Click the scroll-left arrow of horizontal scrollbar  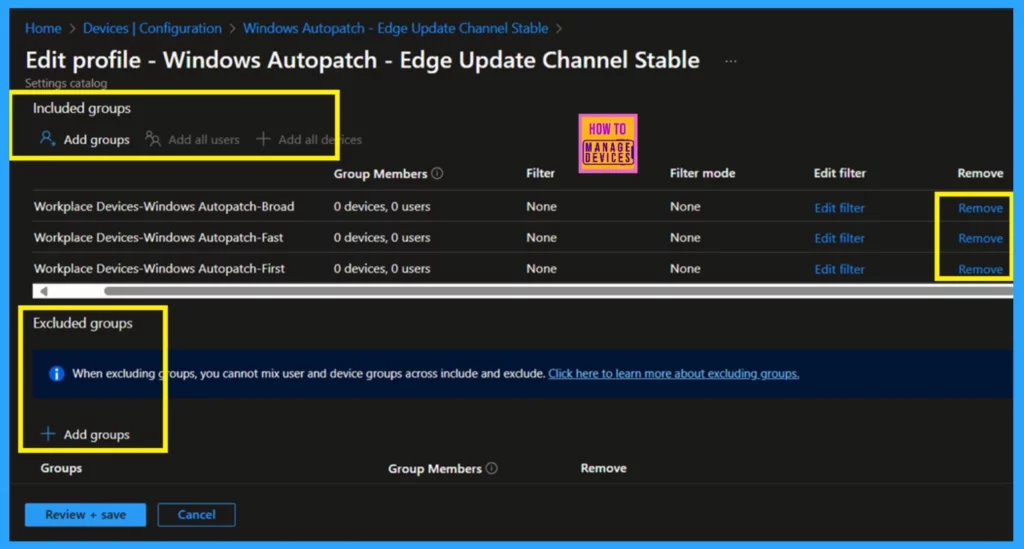[x=43, y=291]
